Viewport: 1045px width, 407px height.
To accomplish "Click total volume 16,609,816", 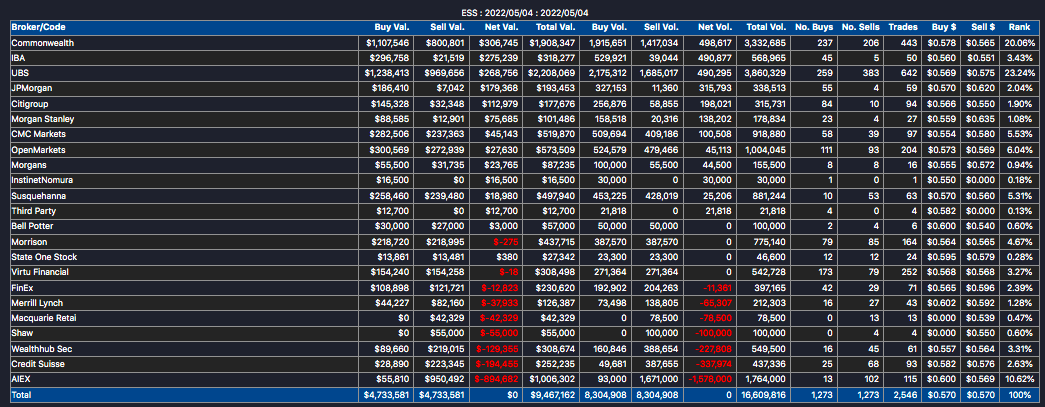I will [762, 395].
